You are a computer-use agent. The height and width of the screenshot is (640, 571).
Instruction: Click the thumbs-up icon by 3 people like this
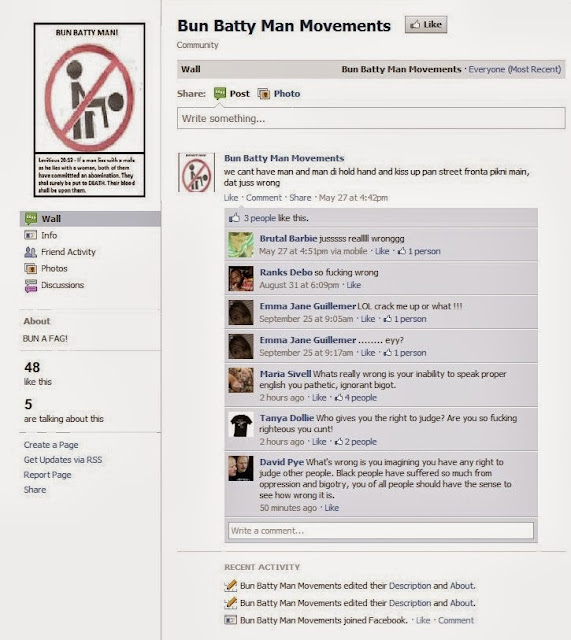234,218
